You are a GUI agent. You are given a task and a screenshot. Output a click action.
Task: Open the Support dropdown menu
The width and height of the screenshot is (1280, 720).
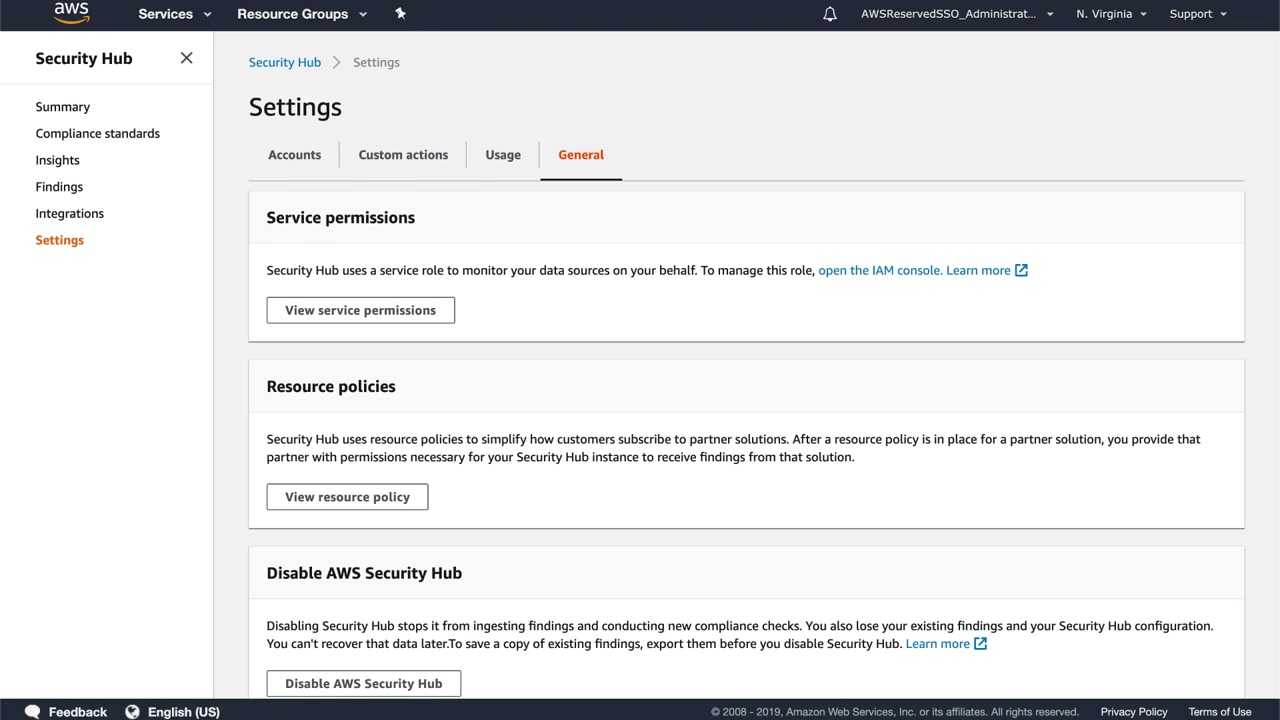(1198, 14)
